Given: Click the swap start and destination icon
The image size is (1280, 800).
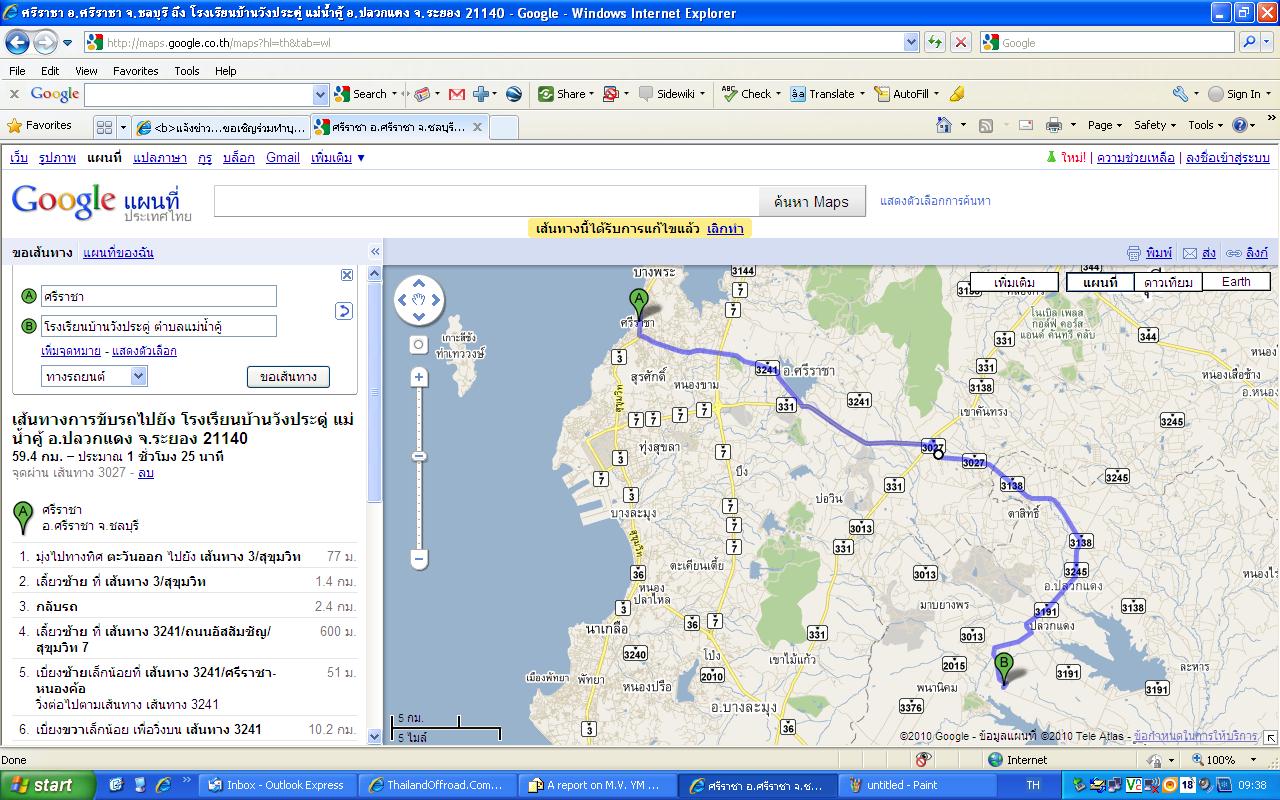Looking at the screenshot, I should [344, 311].
